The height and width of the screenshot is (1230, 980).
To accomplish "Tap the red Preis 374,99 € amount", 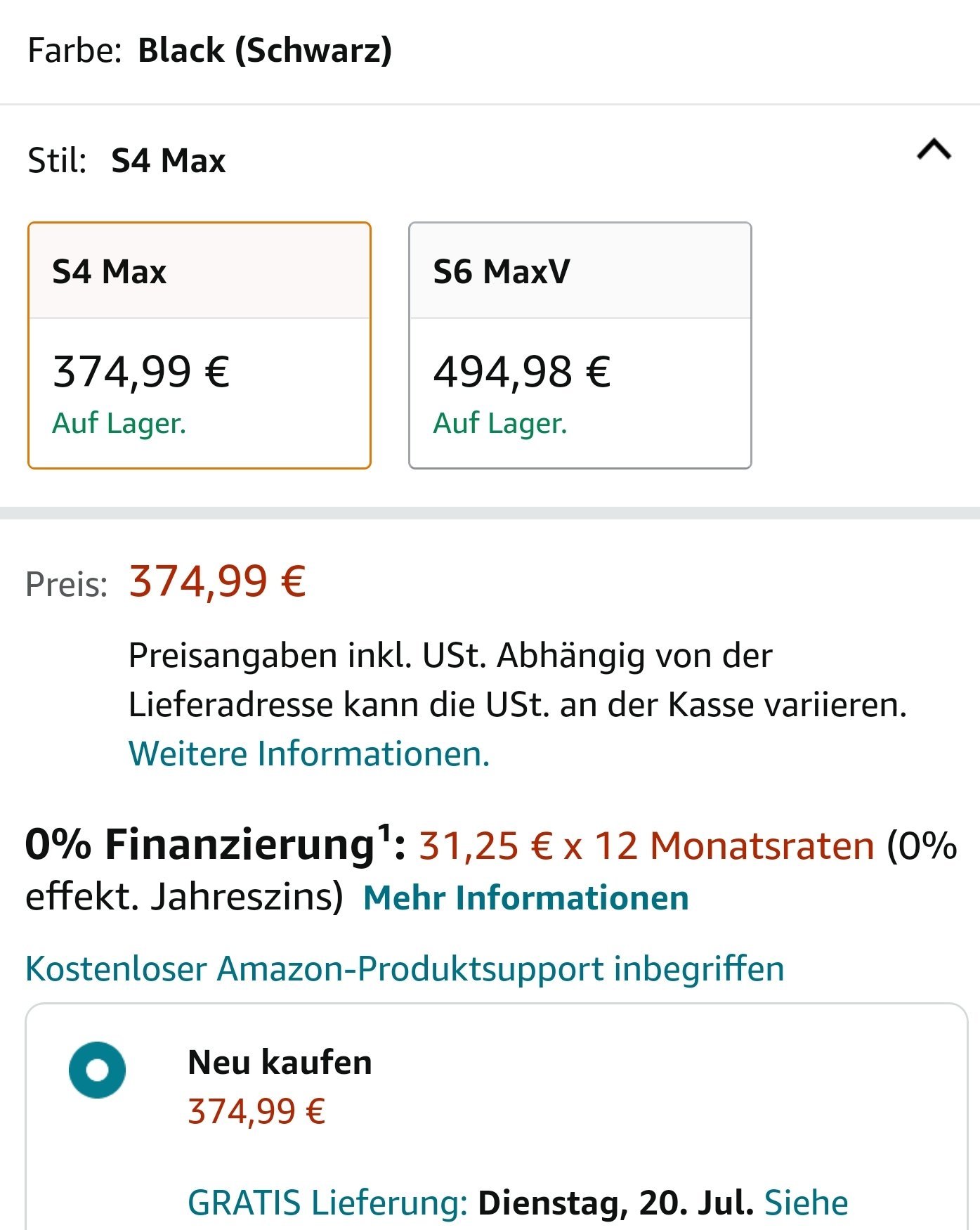I will point(217,582).
